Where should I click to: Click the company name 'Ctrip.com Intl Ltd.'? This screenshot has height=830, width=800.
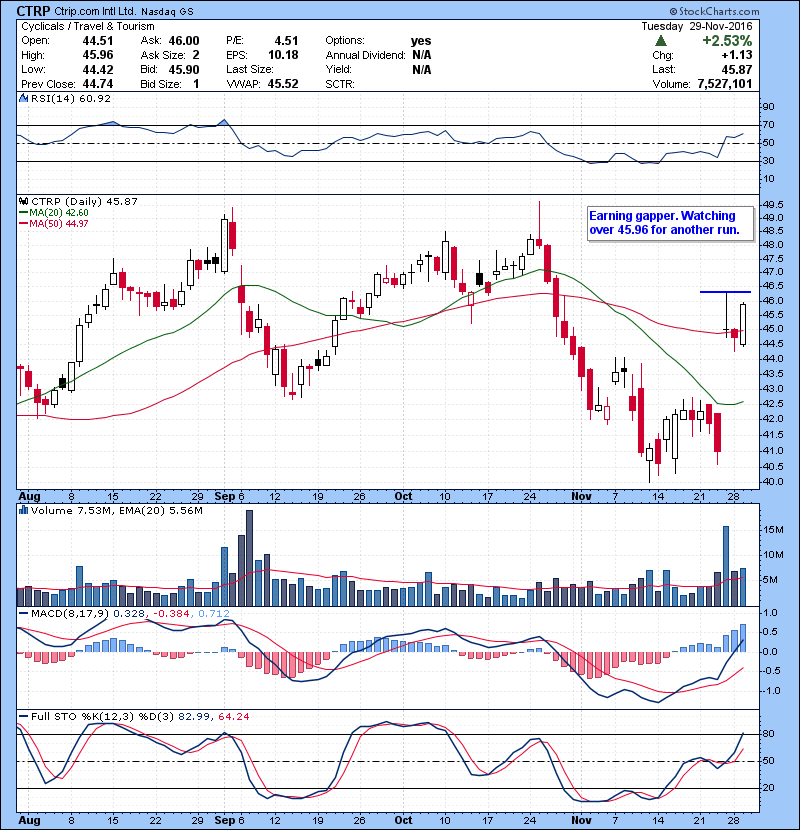(x=96, y=12)
